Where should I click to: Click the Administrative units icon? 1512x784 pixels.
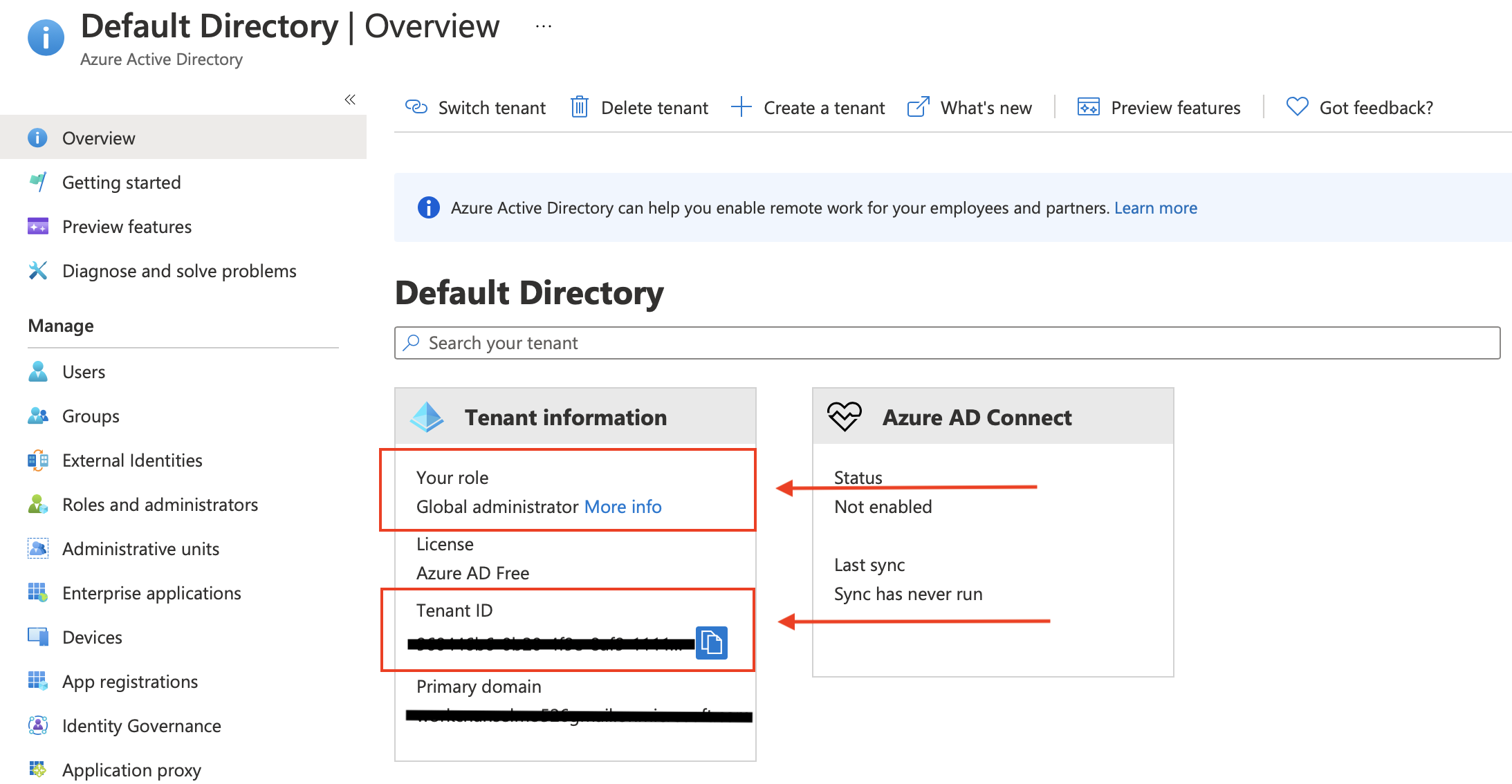(x=37, y=548)
